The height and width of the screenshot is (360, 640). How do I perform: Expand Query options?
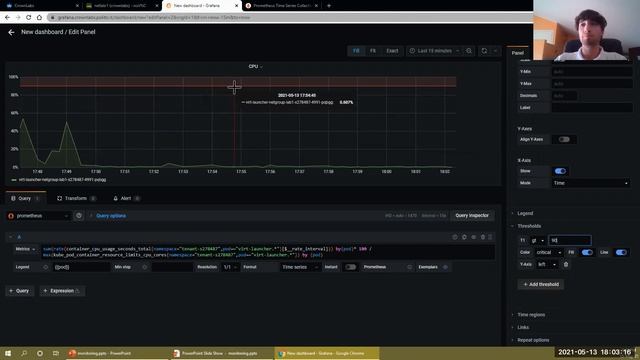[x=111, y=216]
